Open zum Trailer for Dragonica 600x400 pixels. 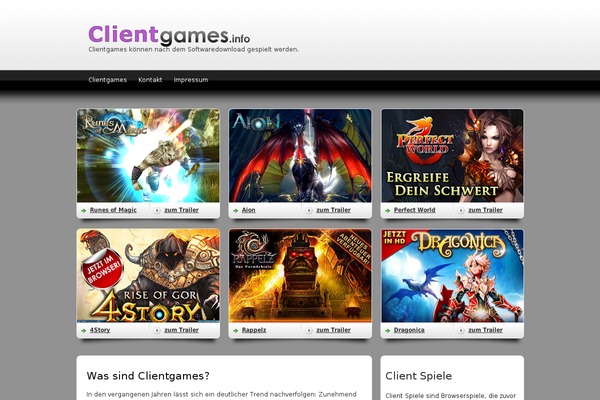click(485, 330)
